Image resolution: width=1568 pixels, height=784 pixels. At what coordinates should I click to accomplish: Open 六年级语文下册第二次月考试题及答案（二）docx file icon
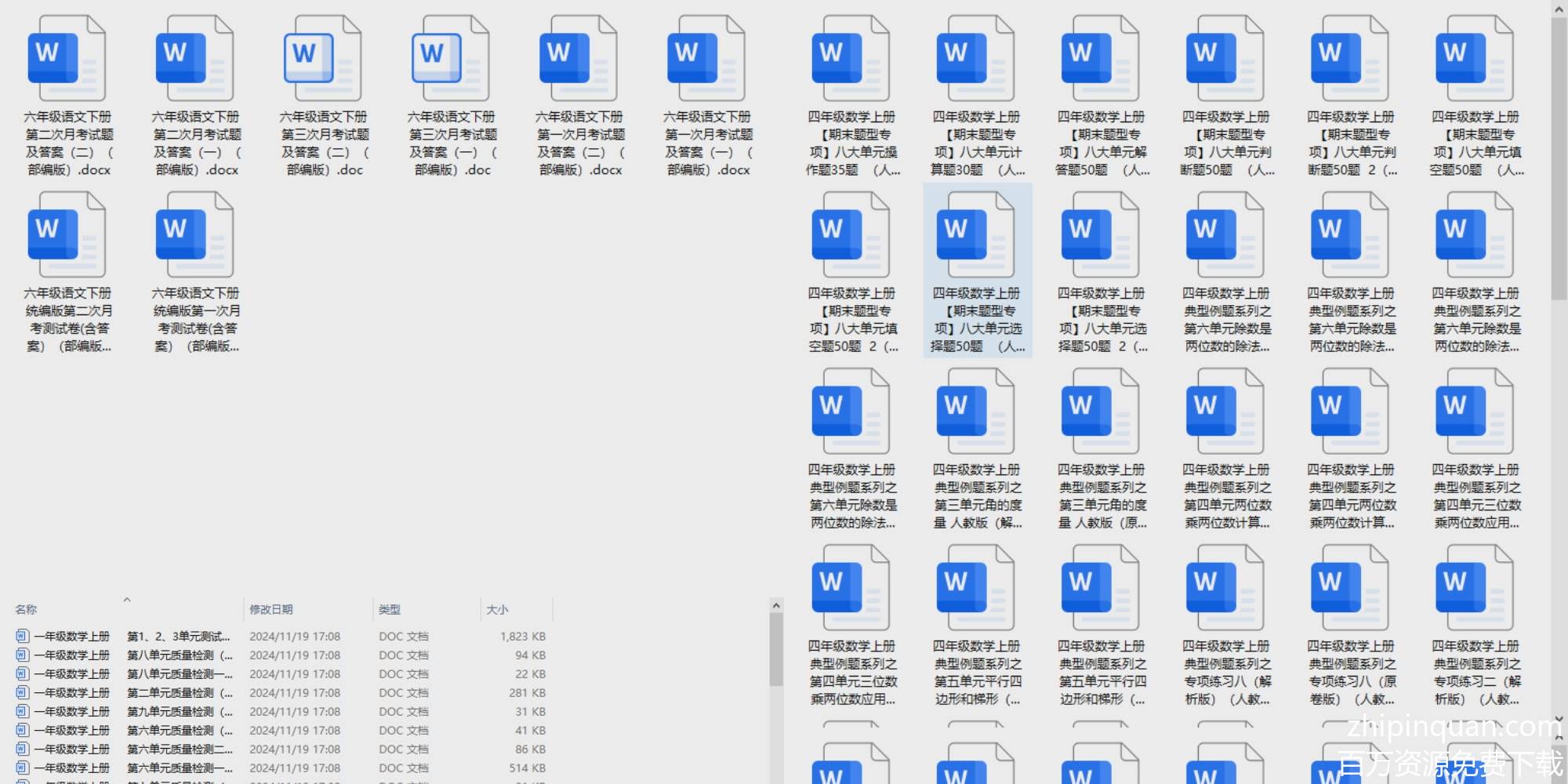coord(67,59)
